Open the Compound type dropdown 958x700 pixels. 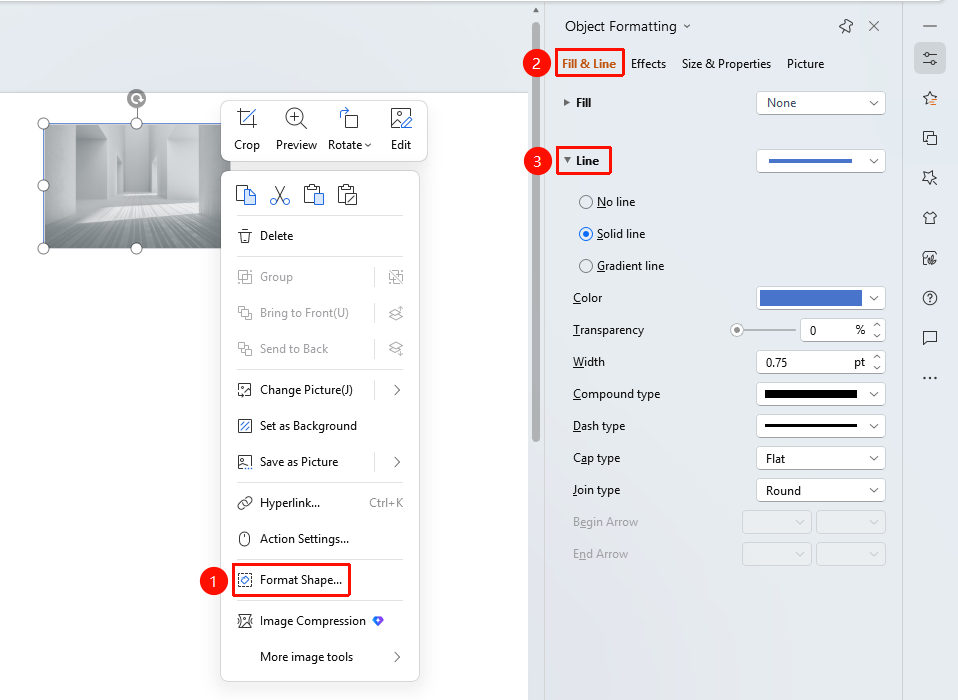[821, 394]
